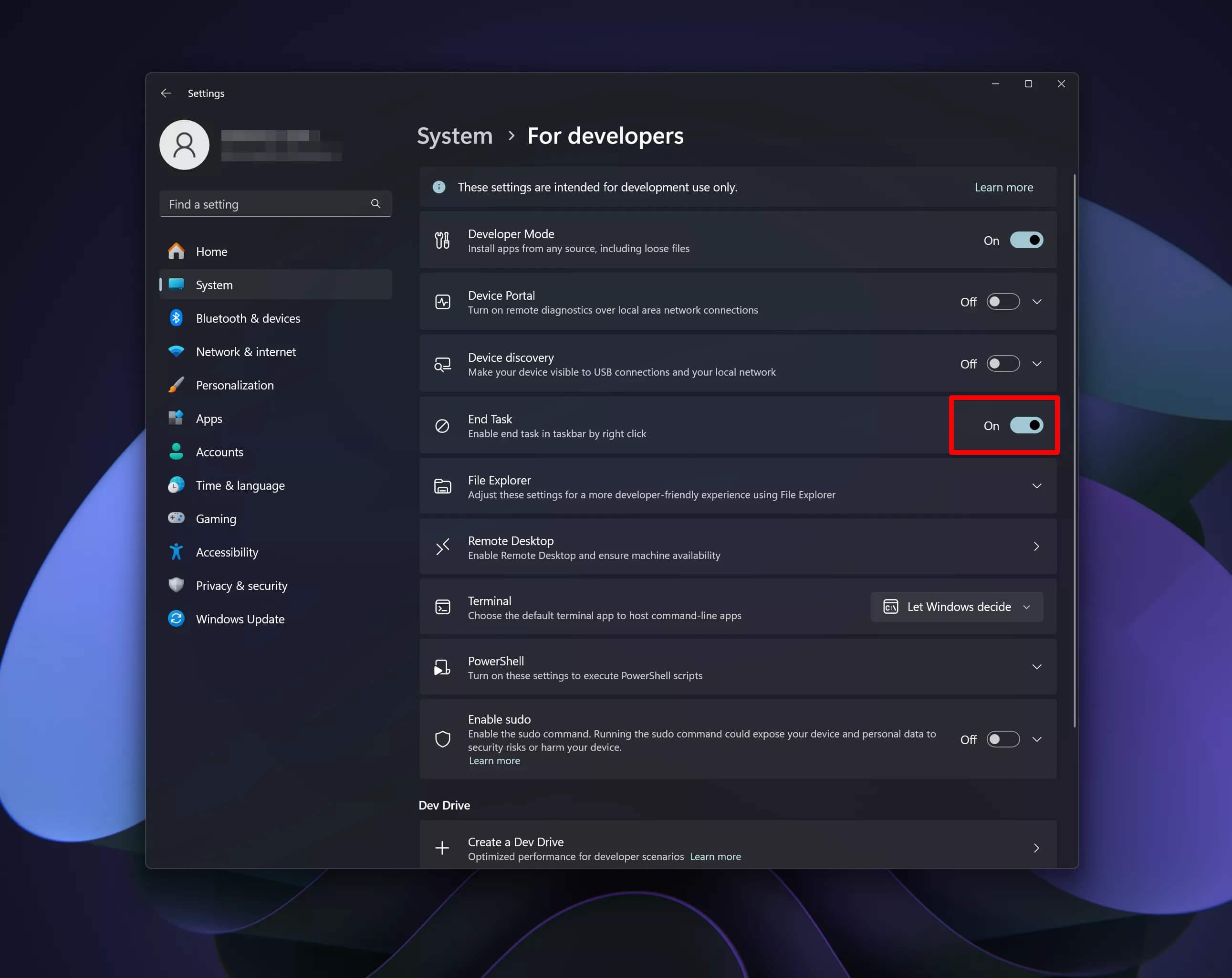Viewport: 1232px width, 978px height.
Task: Click the Apps icon in sidebar
Action: (x=176, y=418)
